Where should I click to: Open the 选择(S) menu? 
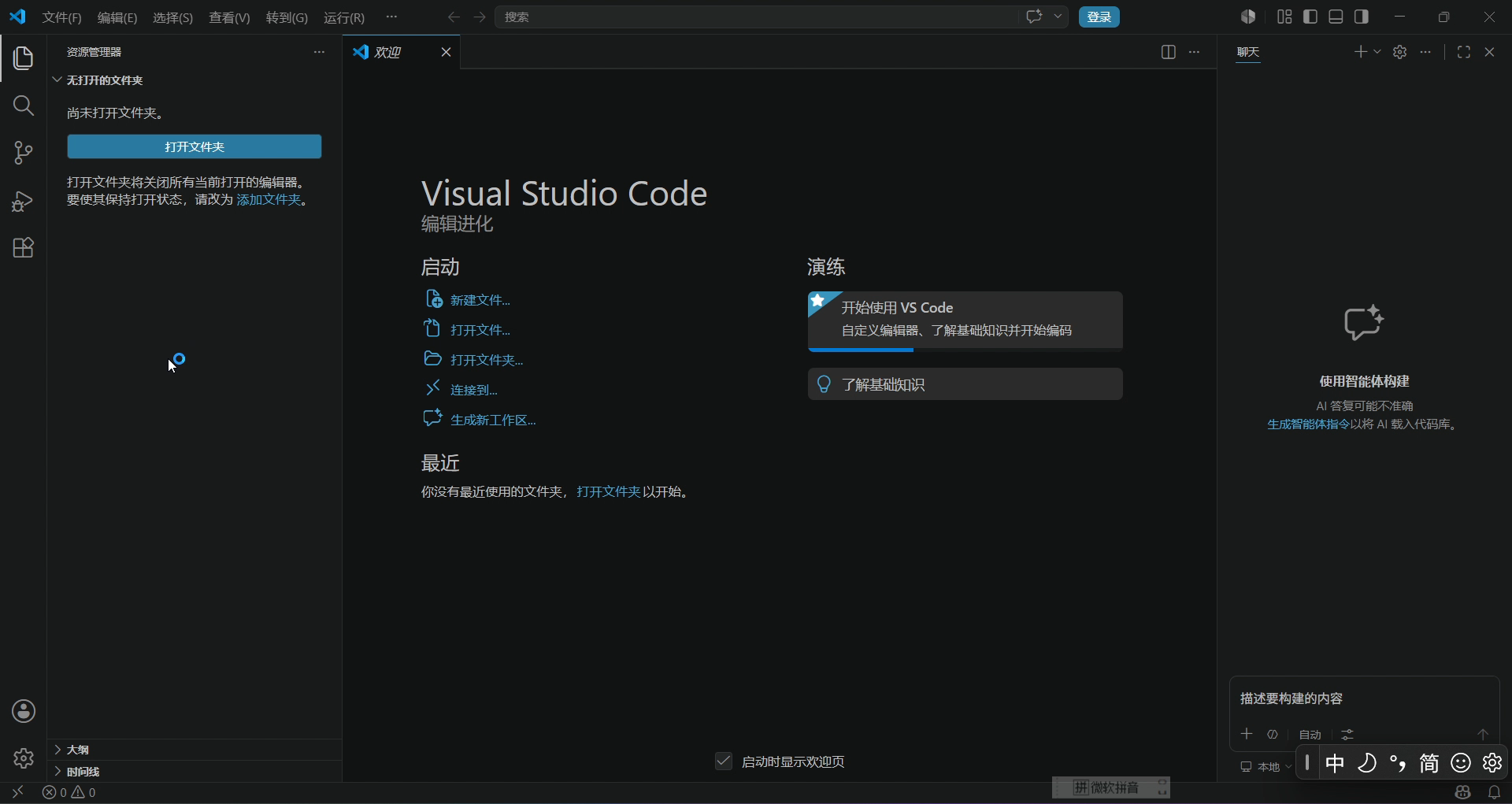[172, 17]
